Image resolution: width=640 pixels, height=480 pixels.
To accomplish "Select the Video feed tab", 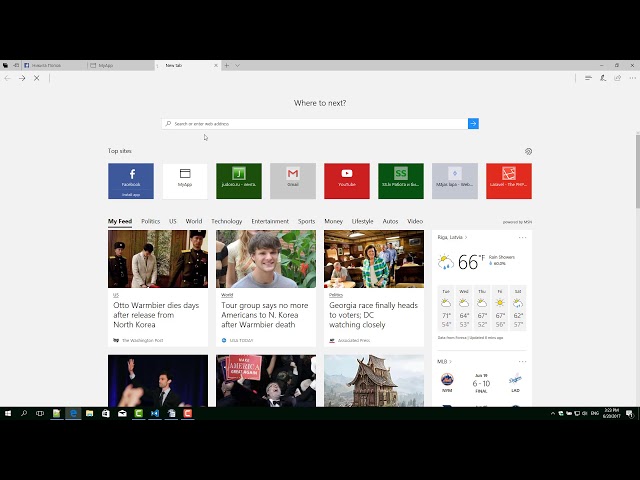I will pyautogui.click(x=415, y=221).
